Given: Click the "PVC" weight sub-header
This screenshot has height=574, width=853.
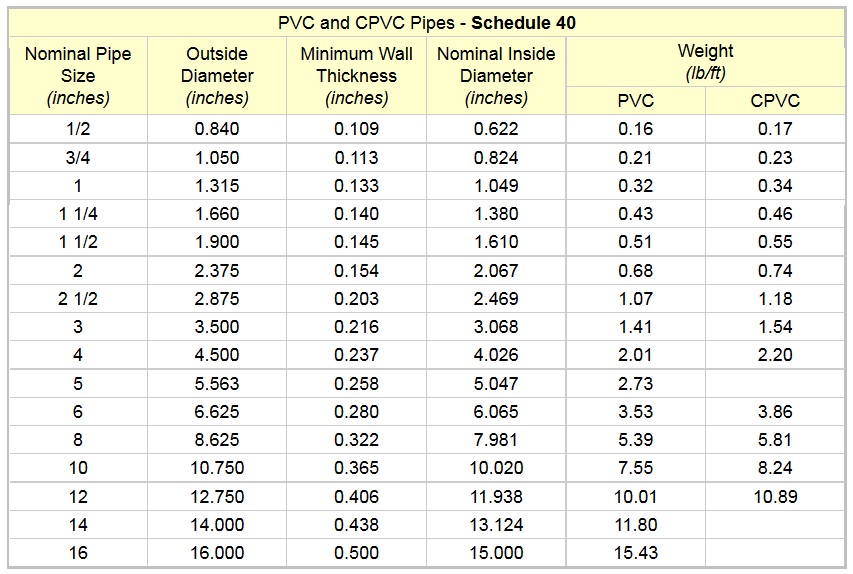Looking at the screenshot, I should [x=636, y=101].
